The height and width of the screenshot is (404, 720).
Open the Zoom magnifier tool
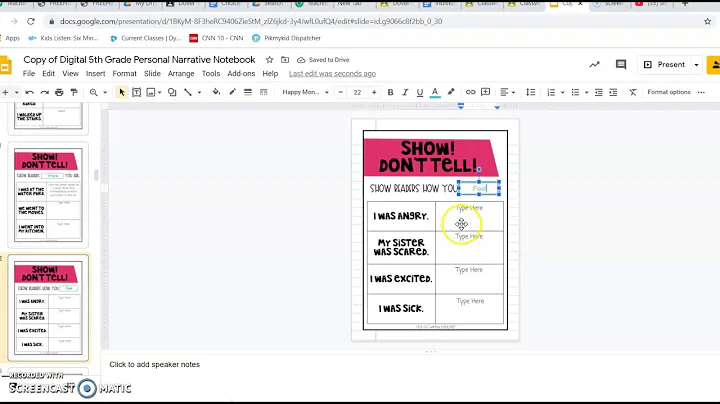(94, 92)
